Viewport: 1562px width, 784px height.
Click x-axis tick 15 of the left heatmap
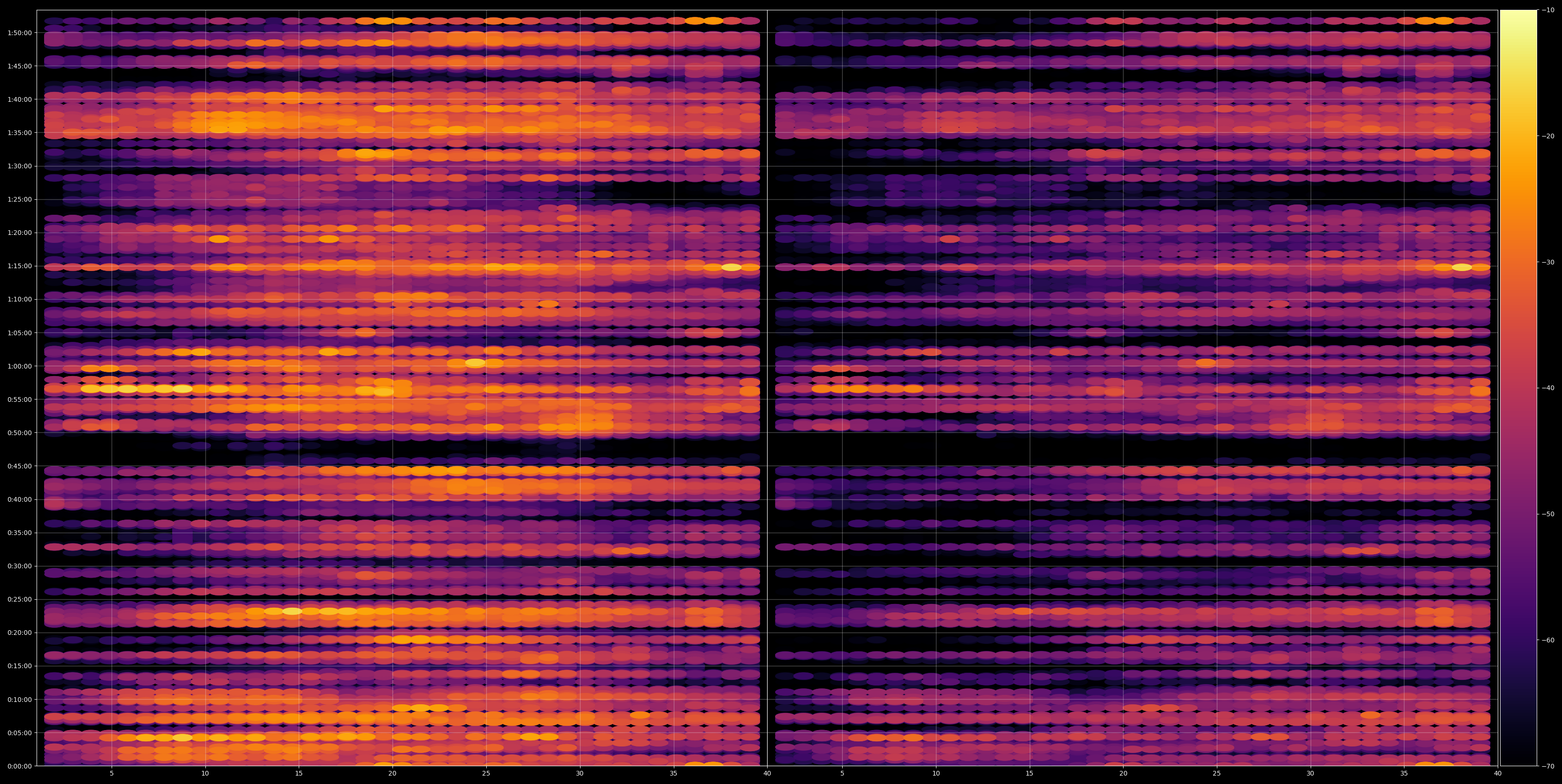(299, 774)
